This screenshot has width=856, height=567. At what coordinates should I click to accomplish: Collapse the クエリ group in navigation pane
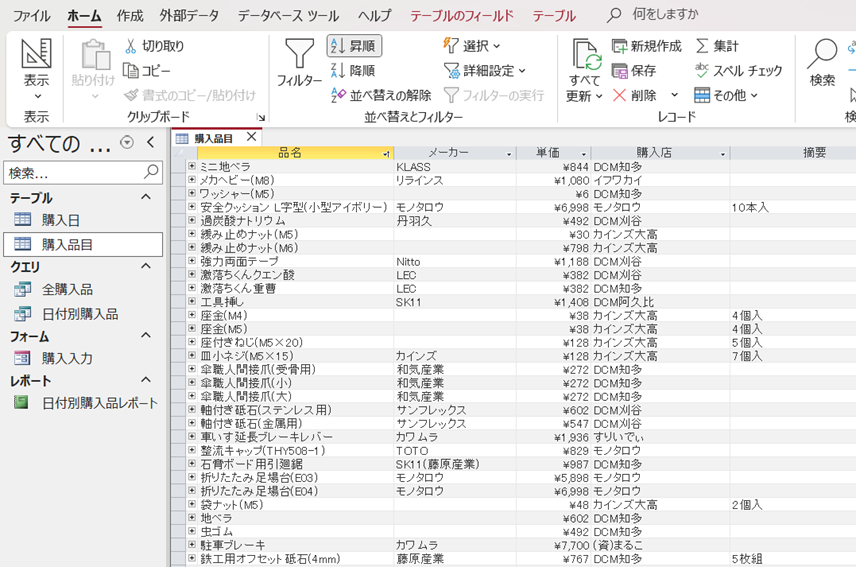pos(145,266)
